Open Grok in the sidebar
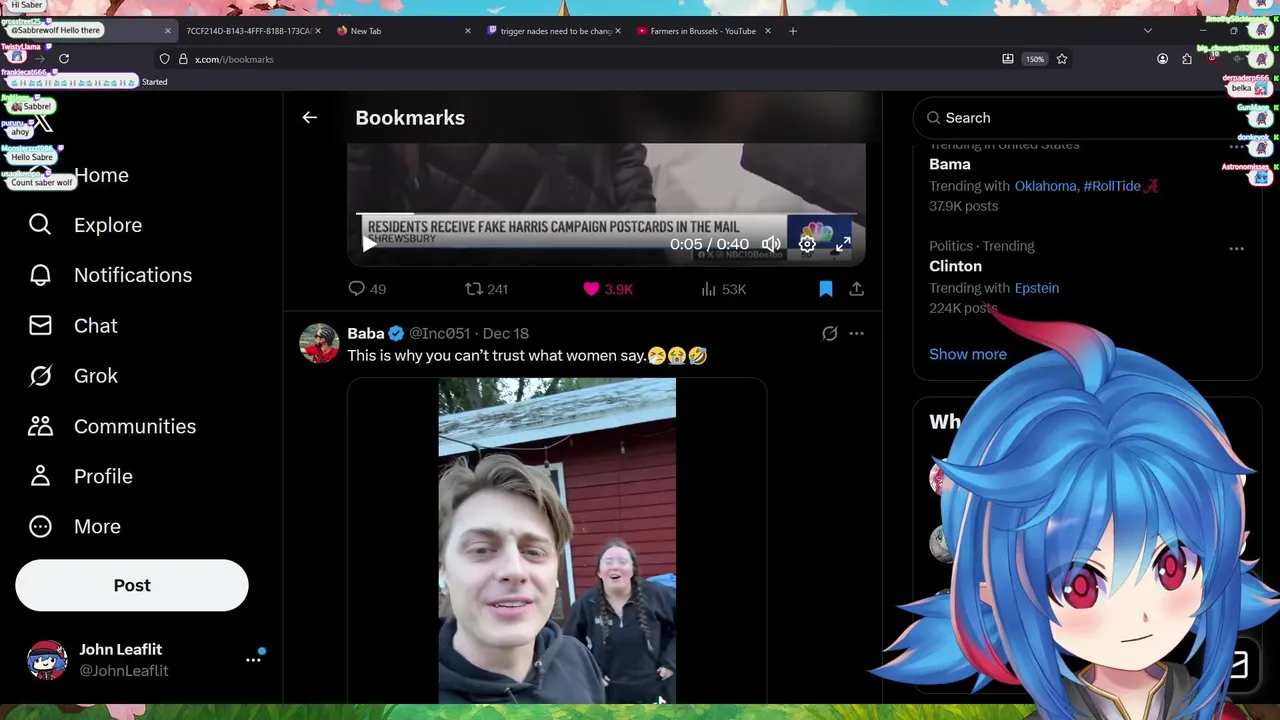The width and height of the screenshot is (1280, 720). [x=96, y=376]
